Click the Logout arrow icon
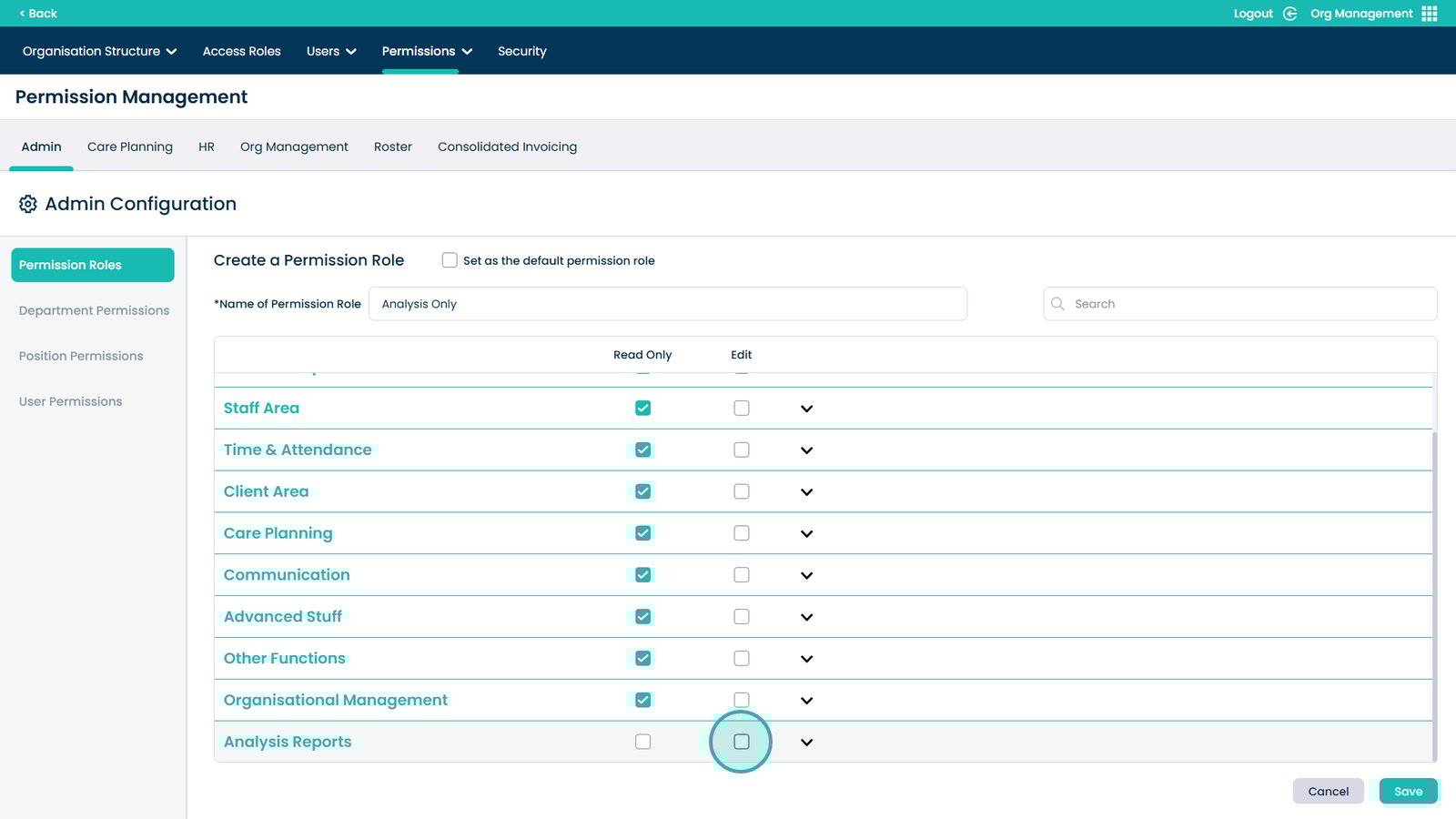This screenshot has width=1456, height=819. [1289, 14]
